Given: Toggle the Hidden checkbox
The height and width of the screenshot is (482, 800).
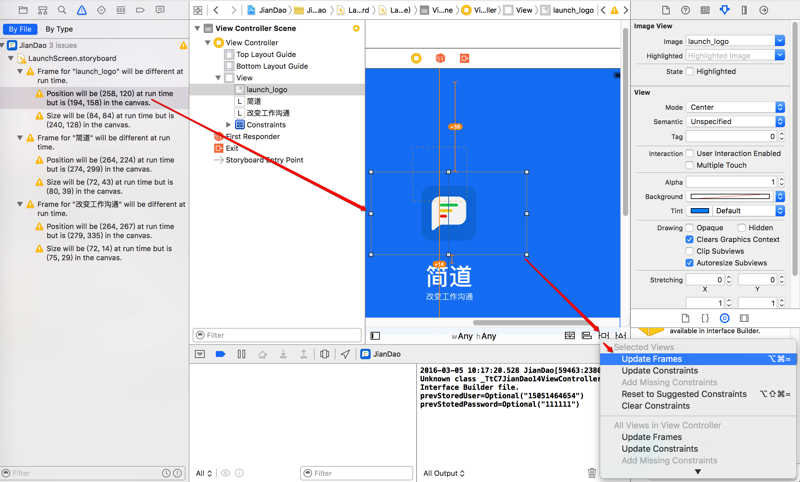Looking at the screenshot, I should pyautogui.click(x=741, y=227).
